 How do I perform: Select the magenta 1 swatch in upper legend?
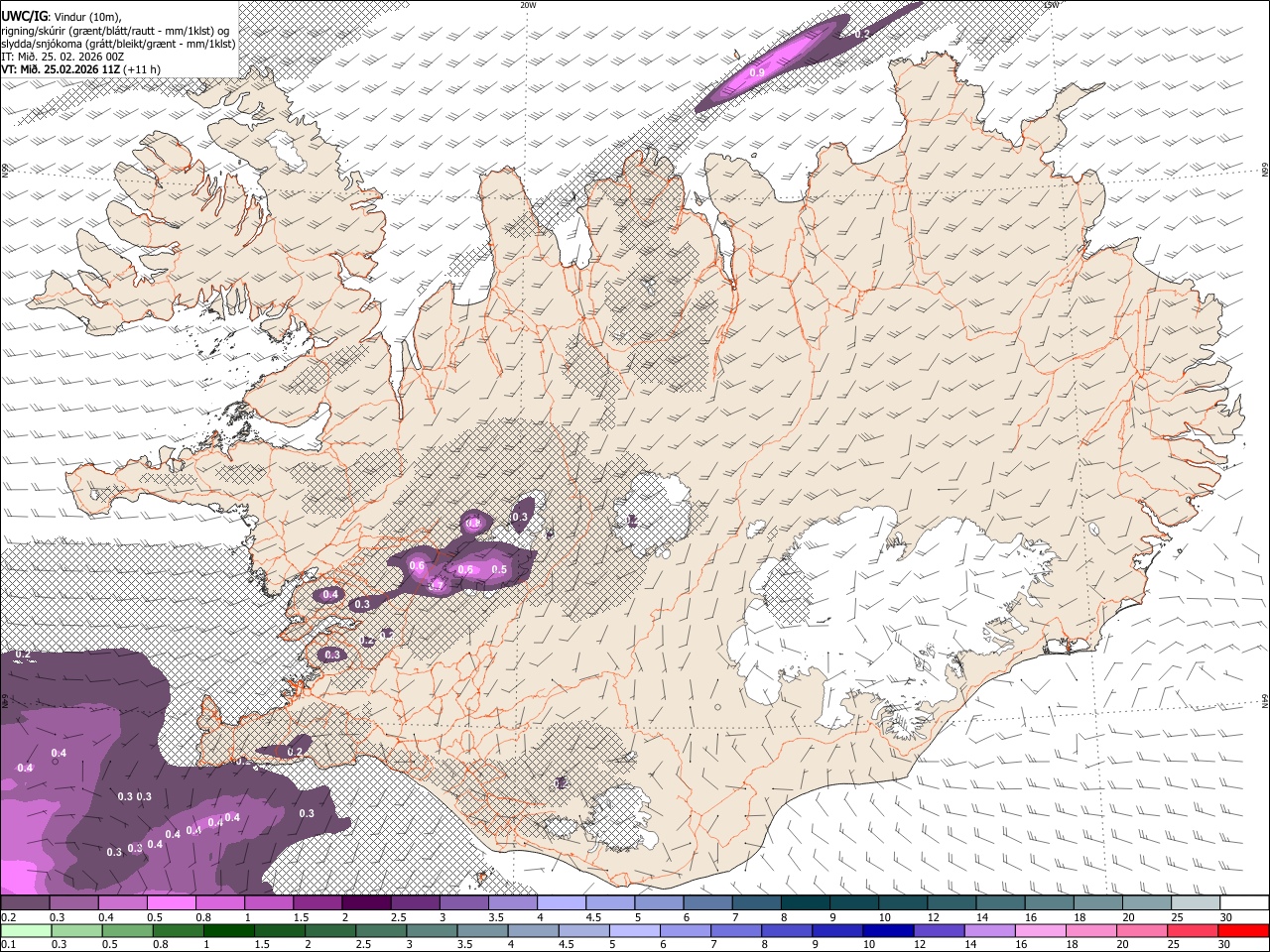click(269, 903)
